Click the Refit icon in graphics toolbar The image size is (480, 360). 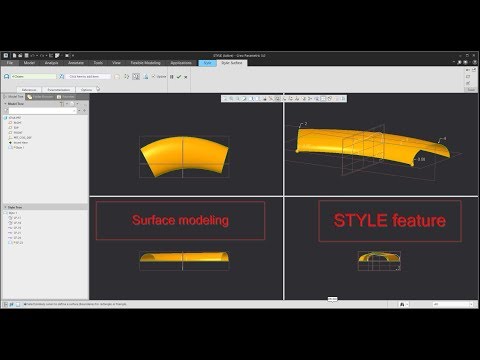click(x=225, y=98)
